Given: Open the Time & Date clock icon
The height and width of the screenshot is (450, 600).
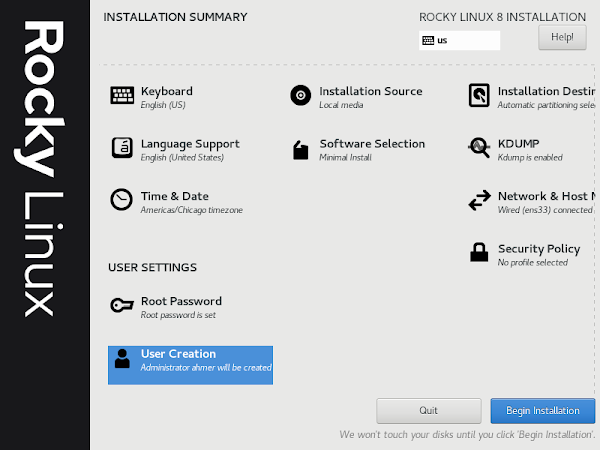Looking at the screenshot, I should [122, 199].
